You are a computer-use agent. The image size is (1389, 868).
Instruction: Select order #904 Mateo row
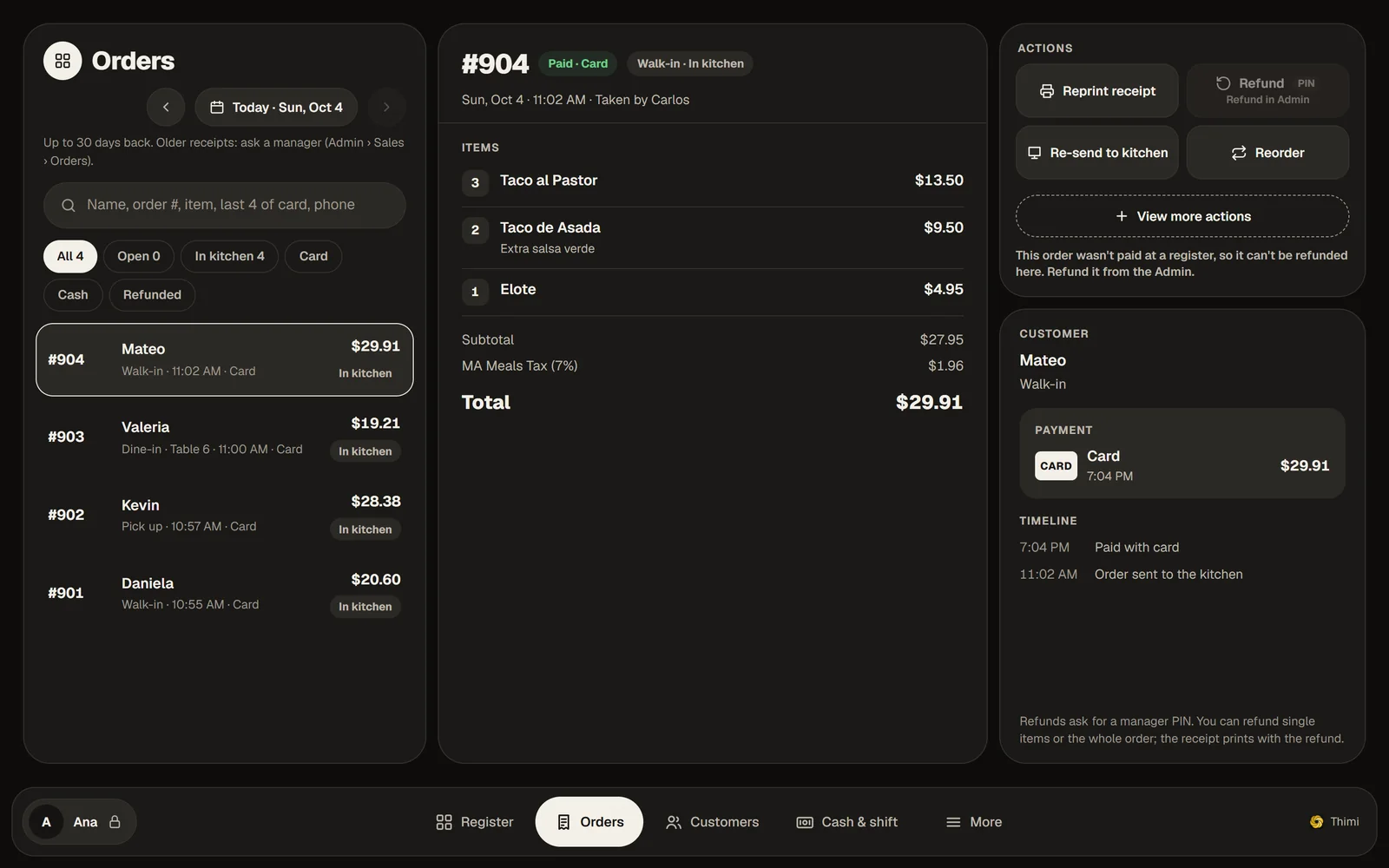225,359
